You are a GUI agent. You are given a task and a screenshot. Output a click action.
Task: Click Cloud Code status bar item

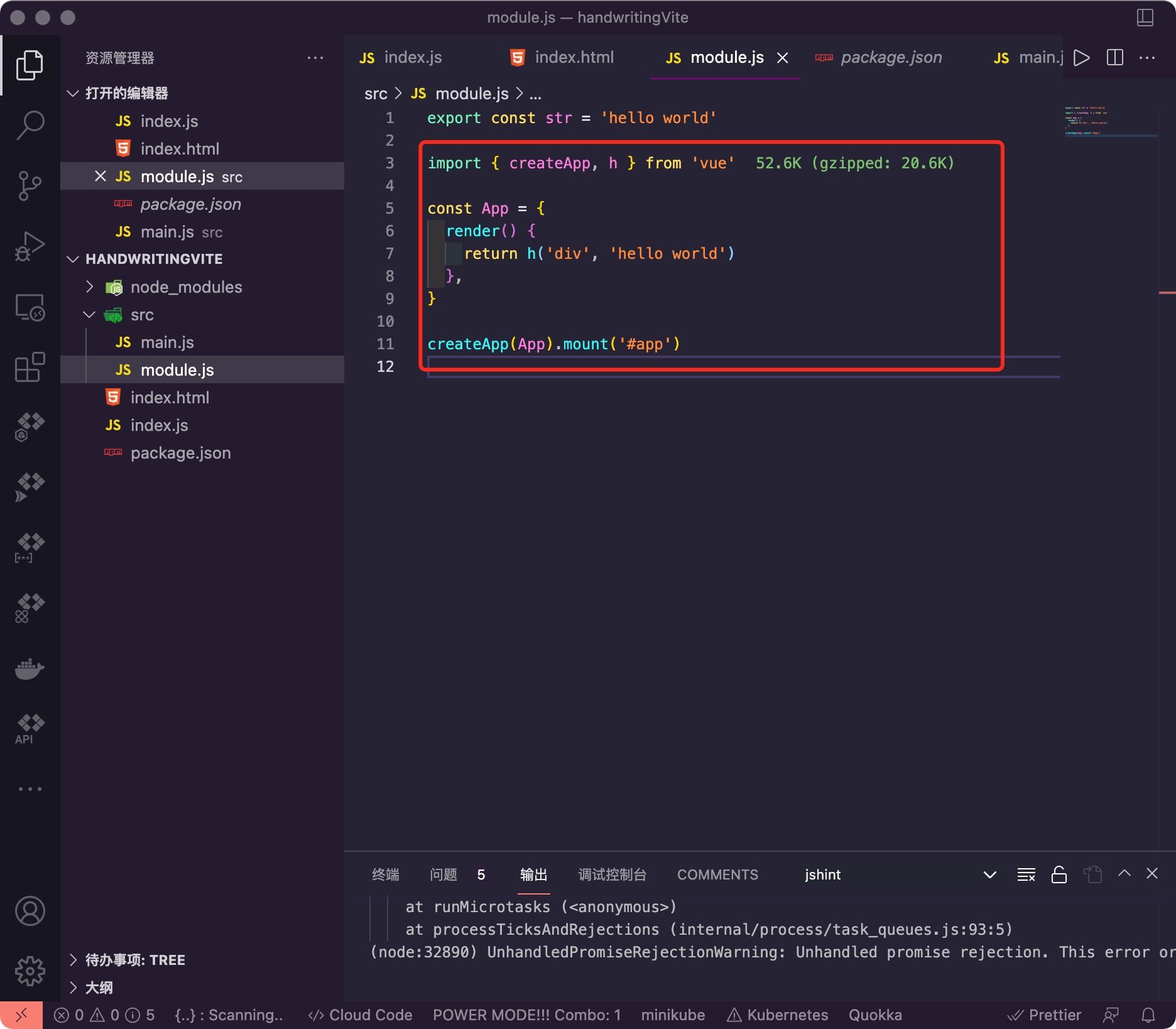point(360,1015)
